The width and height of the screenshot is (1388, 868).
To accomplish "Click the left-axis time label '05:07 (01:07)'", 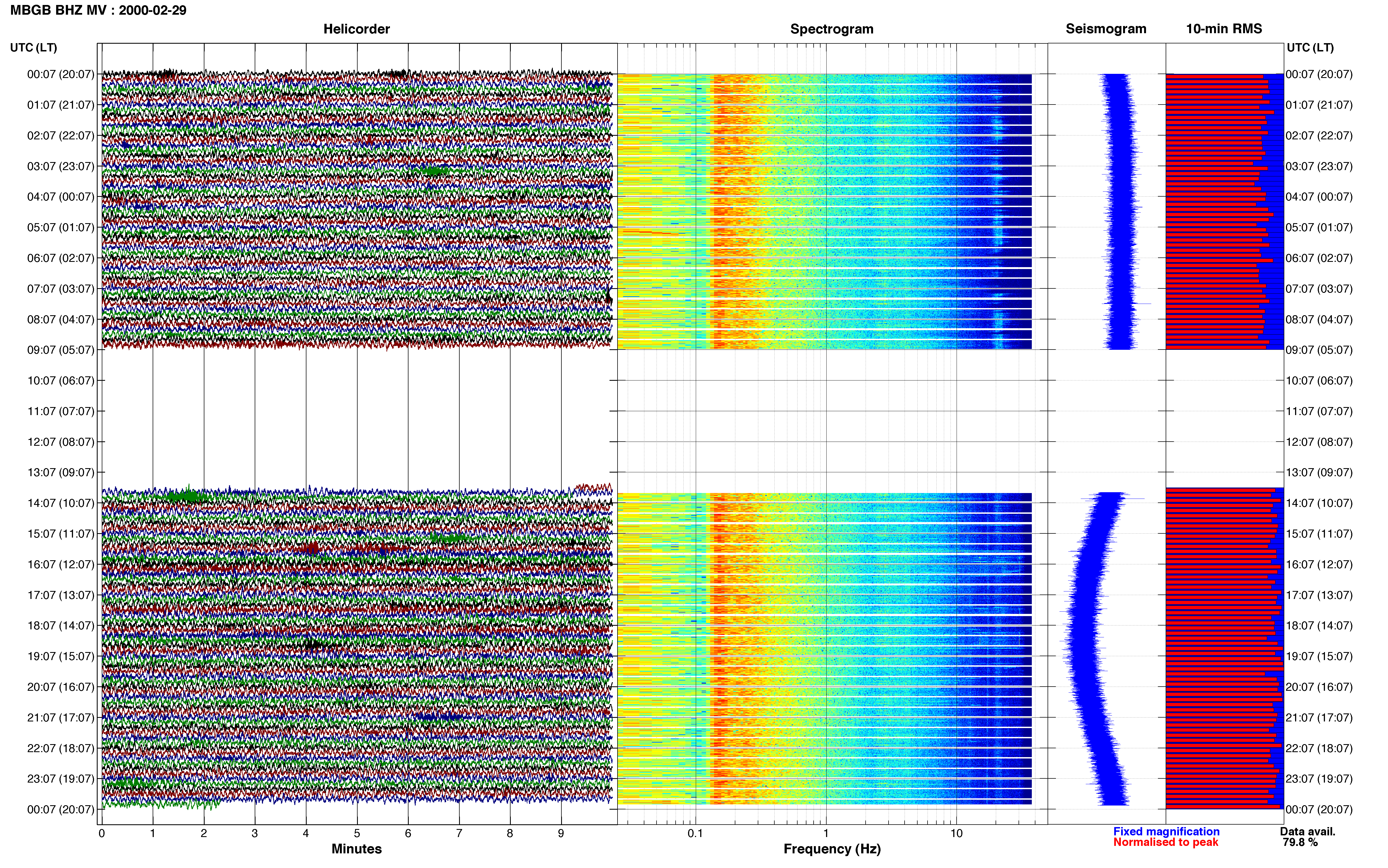I will coord(61,227).
